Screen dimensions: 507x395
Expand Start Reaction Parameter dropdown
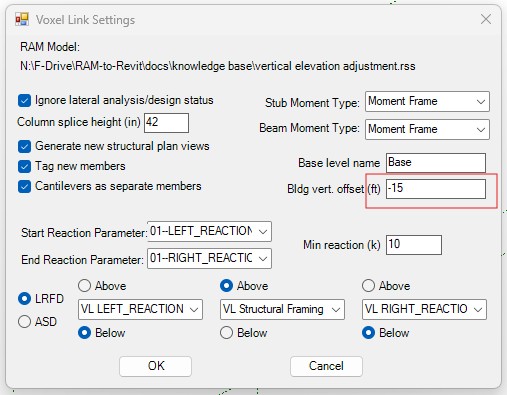pyautogui.click(x=209, y=231)
